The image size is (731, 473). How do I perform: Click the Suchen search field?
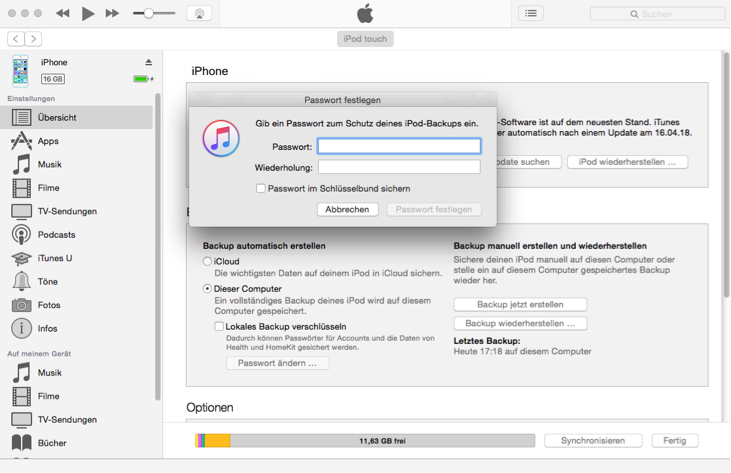(657, 14)
